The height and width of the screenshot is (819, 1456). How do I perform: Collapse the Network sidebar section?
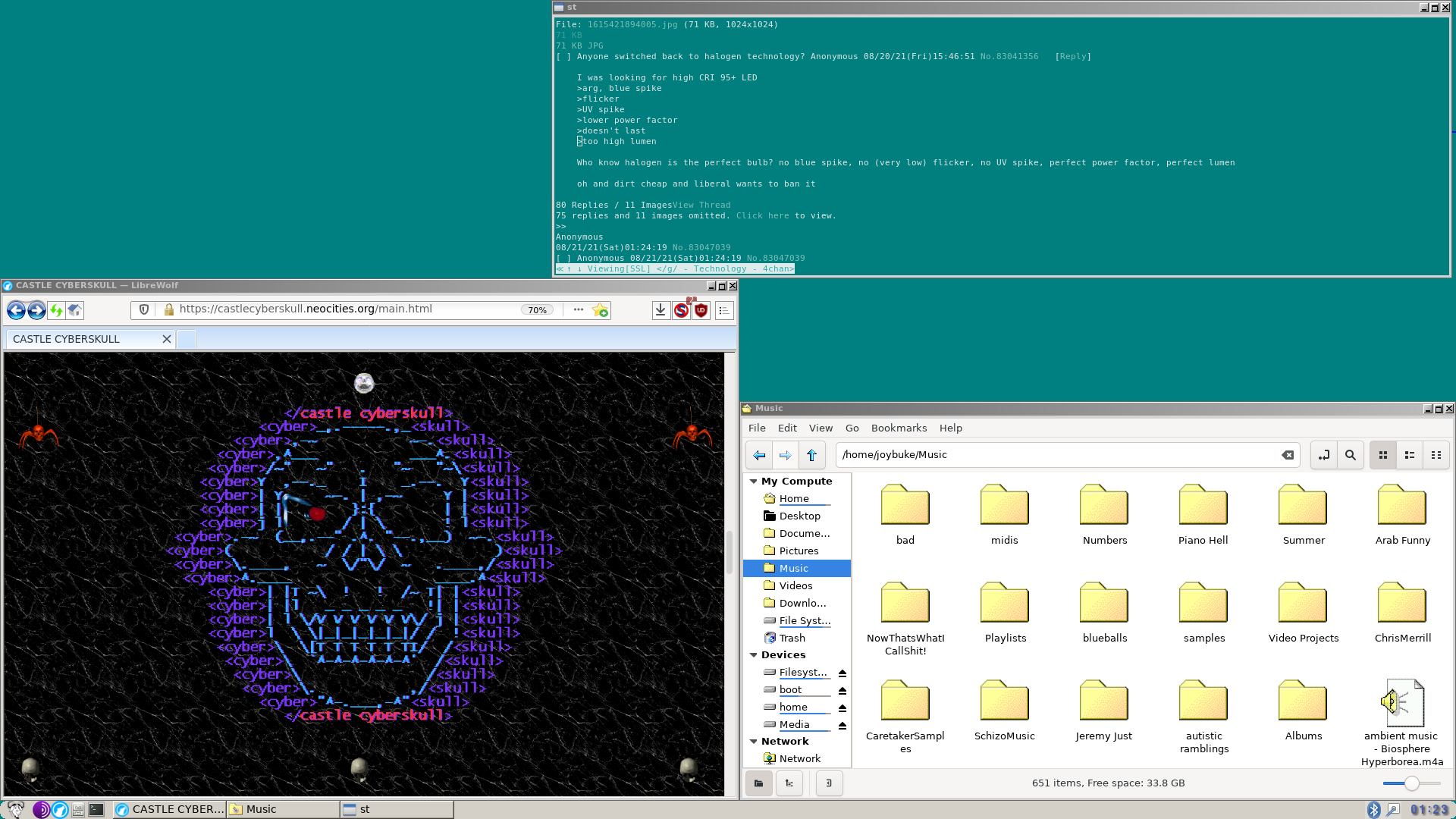pos(754,742)
